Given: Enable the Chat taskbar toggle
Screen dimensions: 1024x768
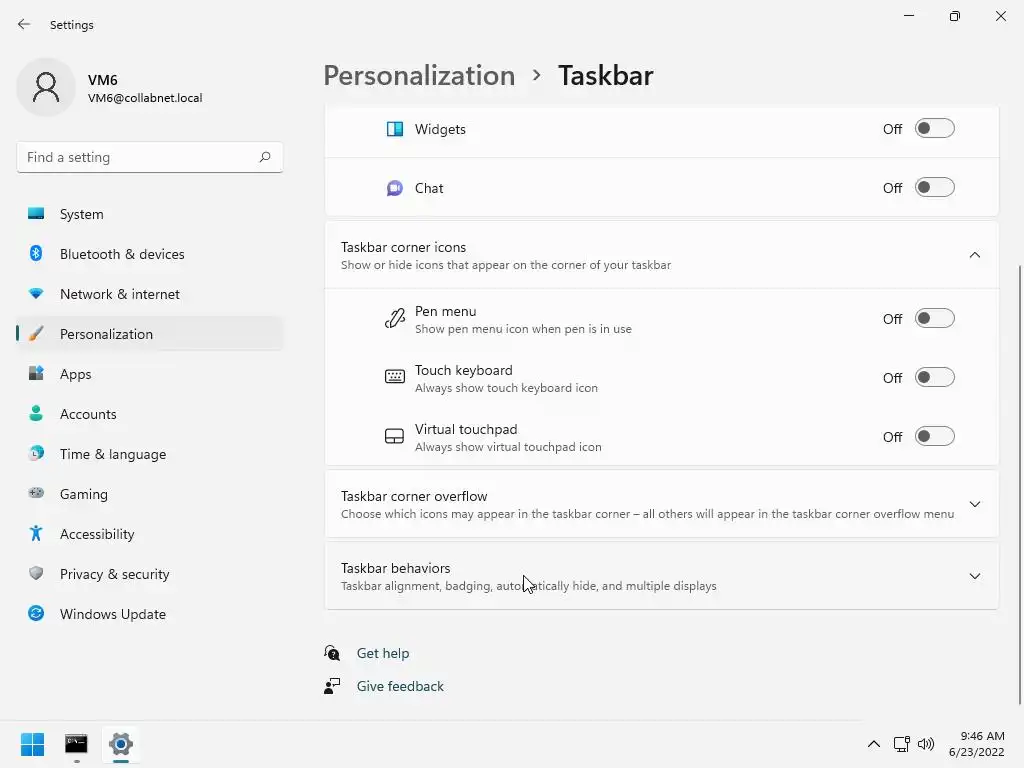Looking at the screenshot, I should tap(935, 188).
